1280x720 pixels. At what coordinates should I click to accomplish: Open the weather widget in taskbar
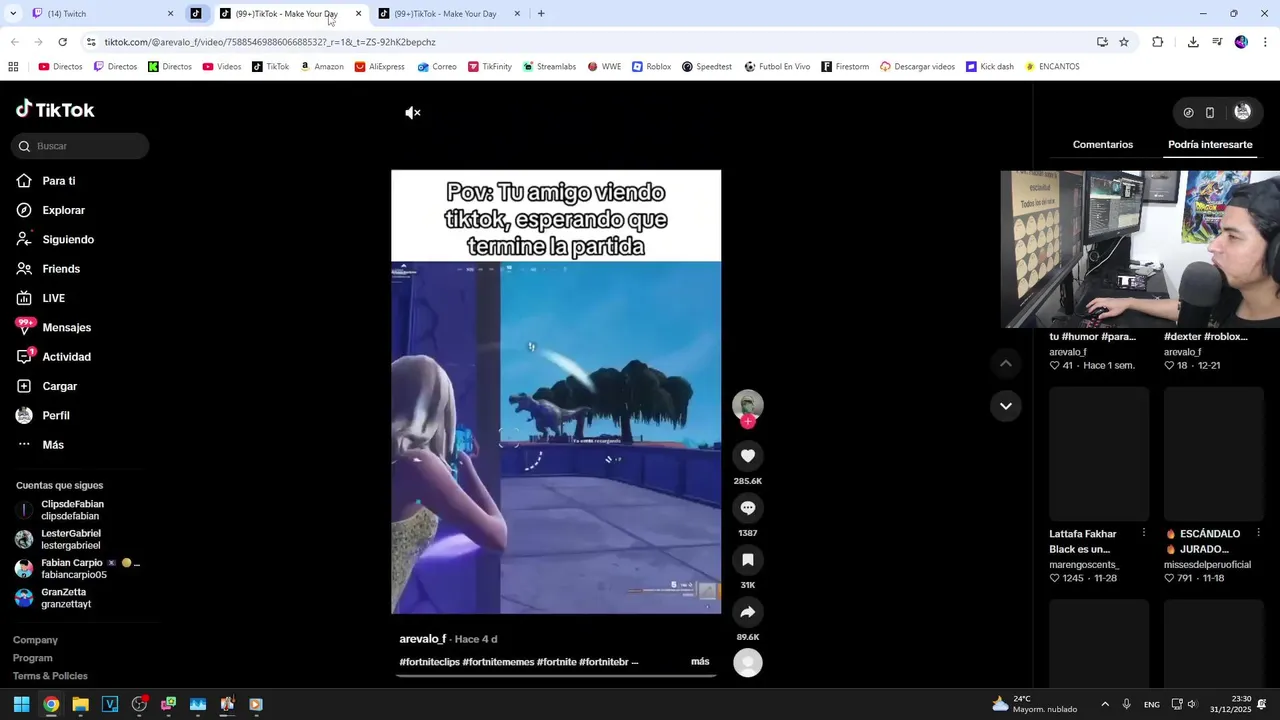[1035, 704]
